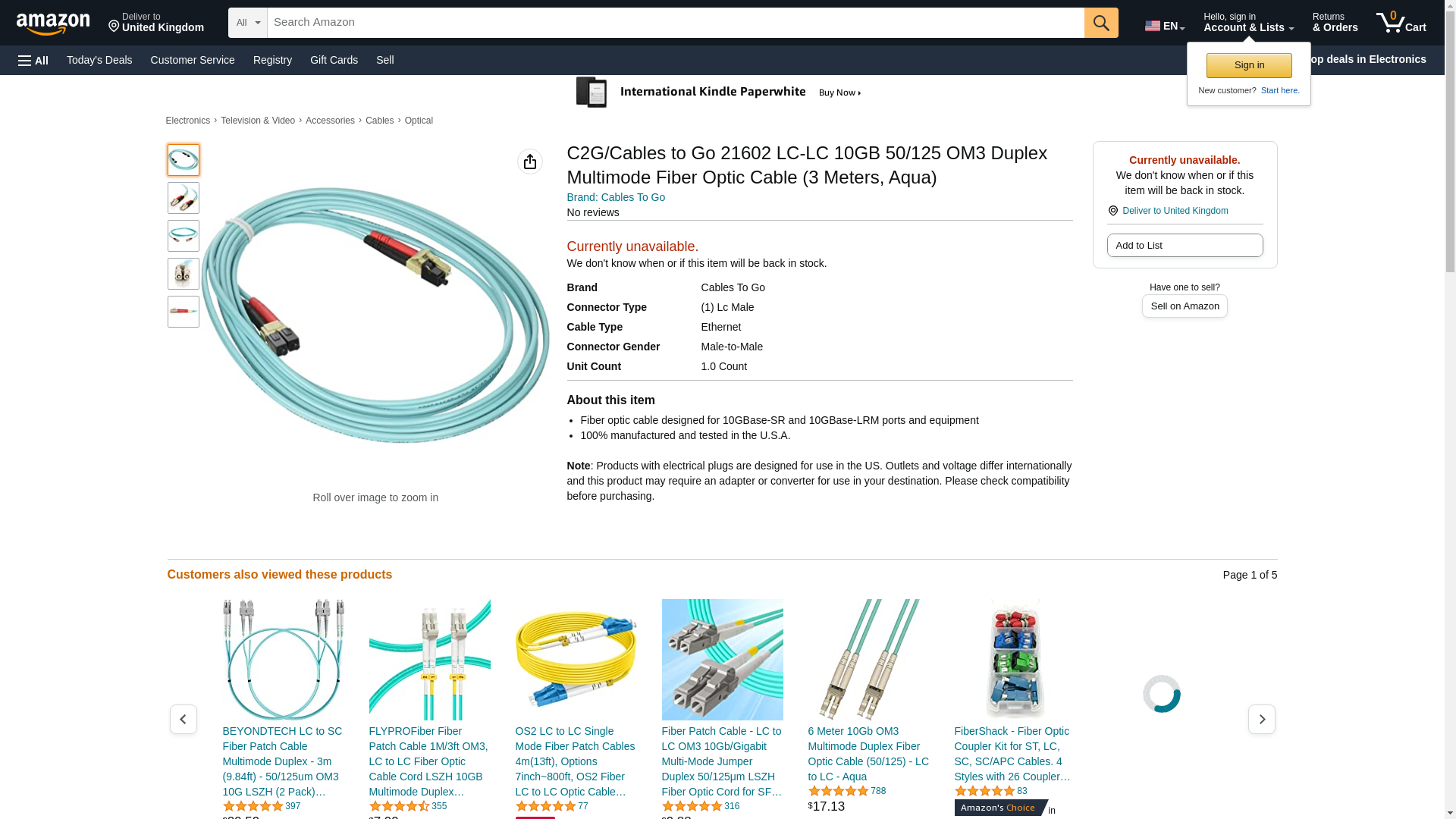
Task: Expand Account & Lists menu
Action: 1248,23
